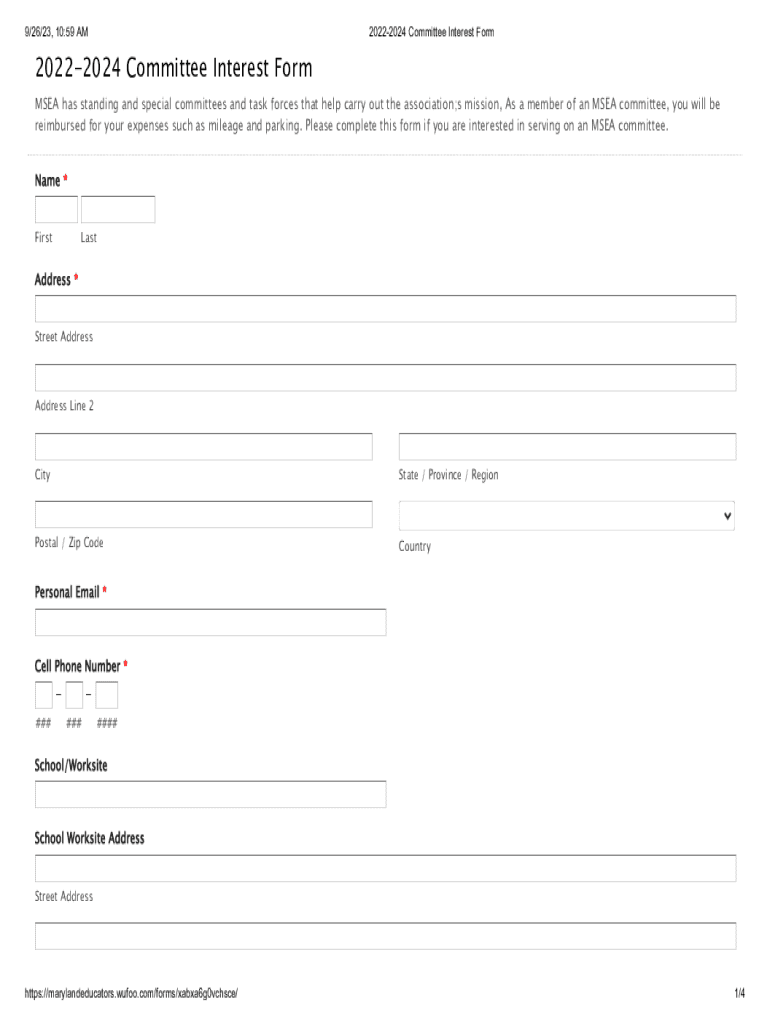Screen dimensions: 770x1024
Task: Focus the School/Worksite input field
Action: click(x=210, y=795)
